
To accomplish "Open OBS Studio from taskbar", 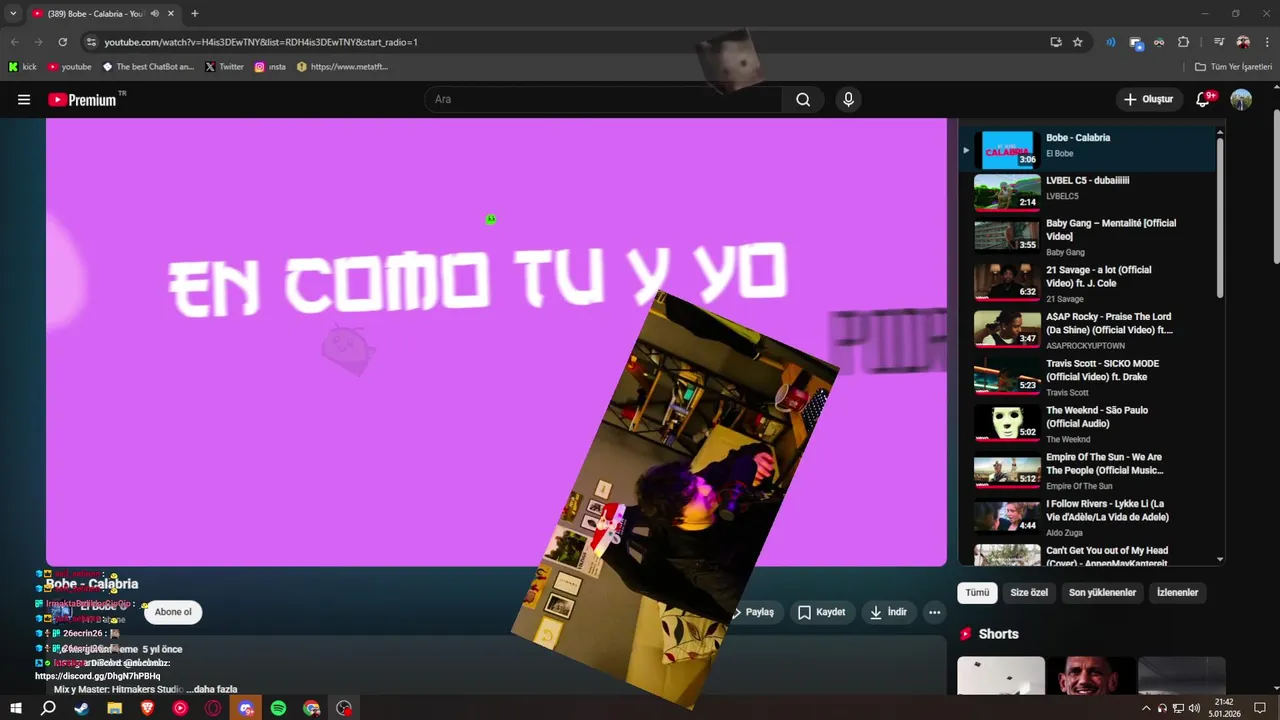I will 344,708.
